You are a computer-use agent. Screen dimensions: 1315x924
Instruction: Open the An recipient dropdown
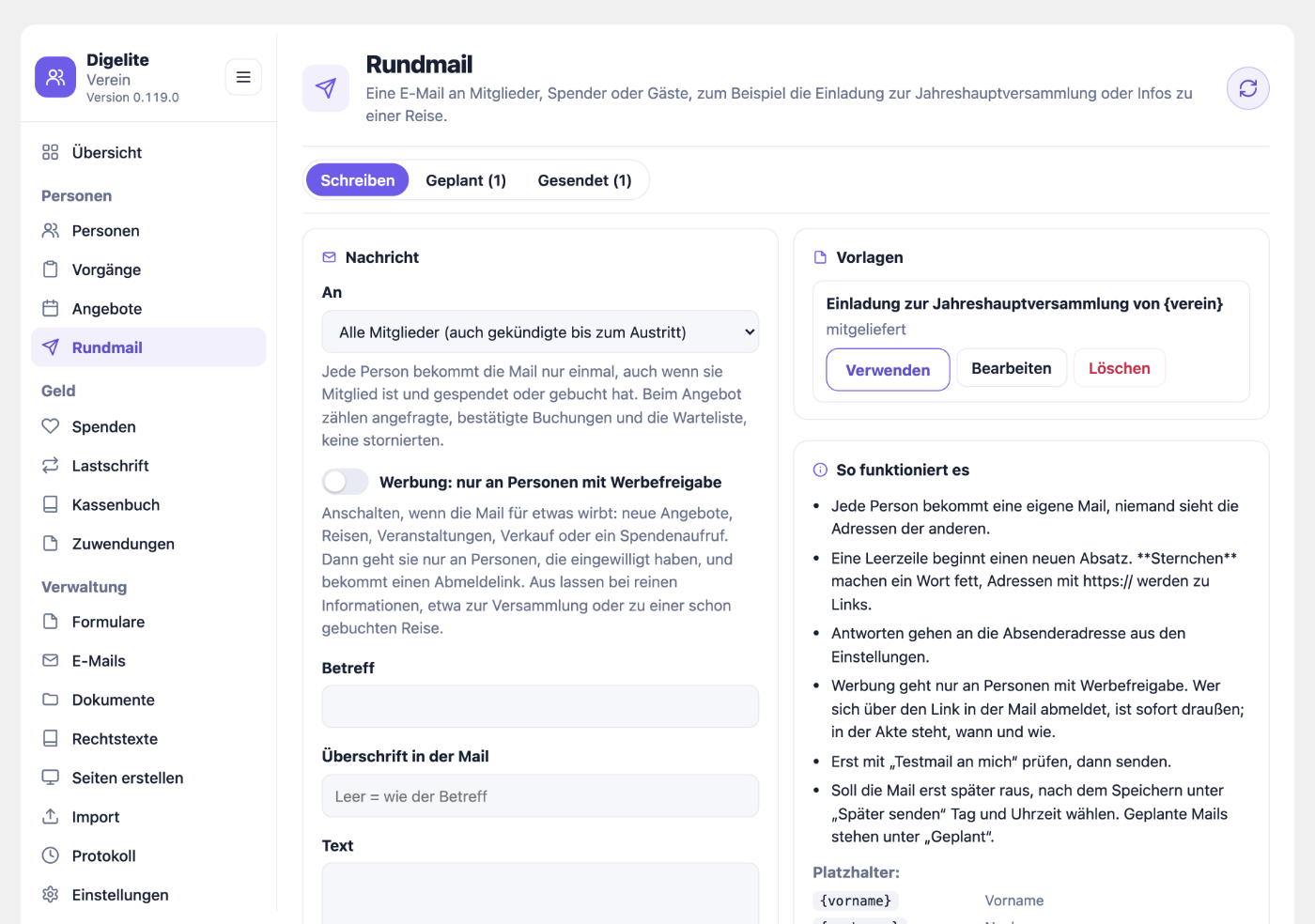(x=540, y=331)
